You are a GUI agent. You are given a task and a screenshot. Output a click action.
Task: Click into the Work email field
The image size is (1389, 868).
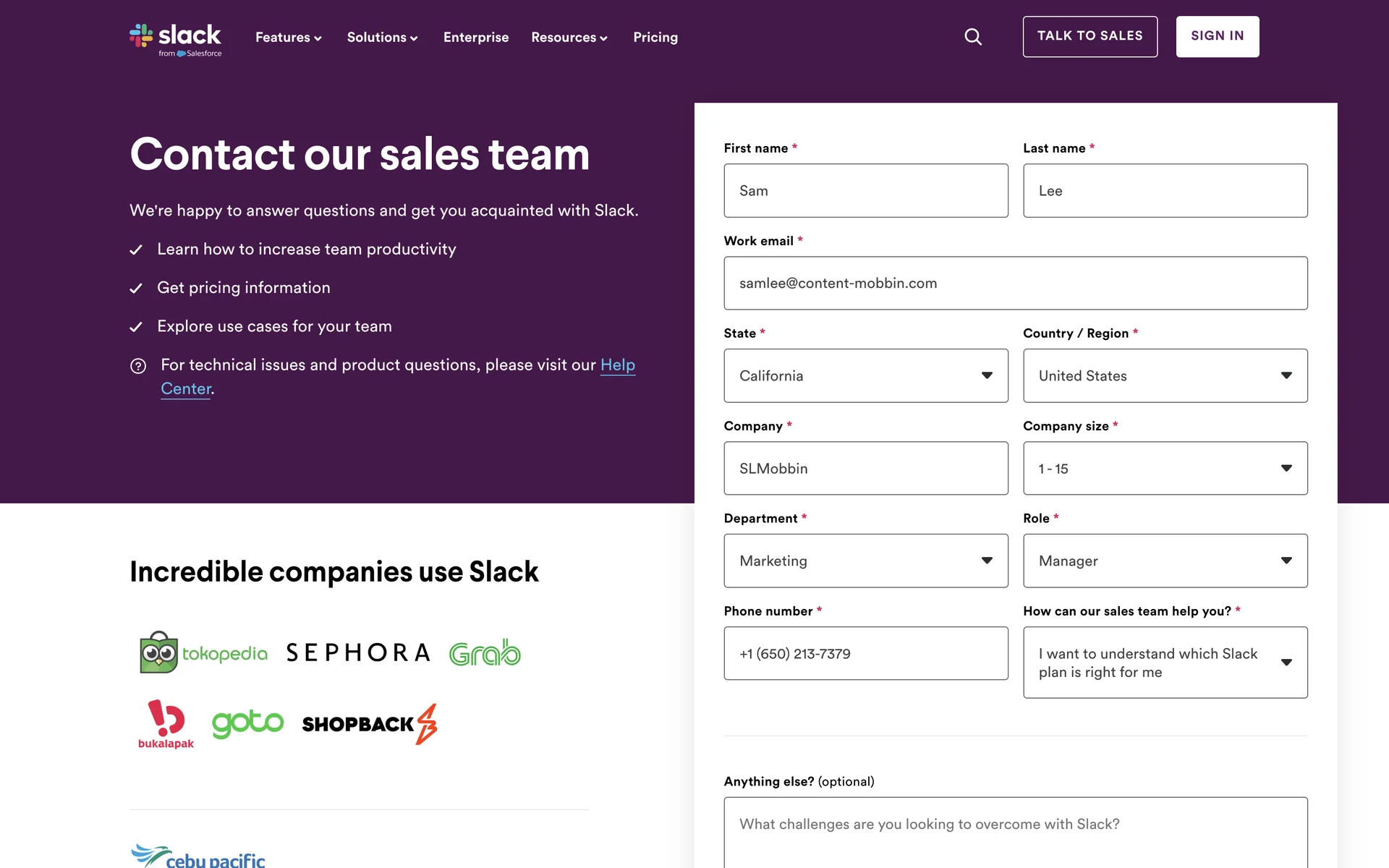point(1015,283)
